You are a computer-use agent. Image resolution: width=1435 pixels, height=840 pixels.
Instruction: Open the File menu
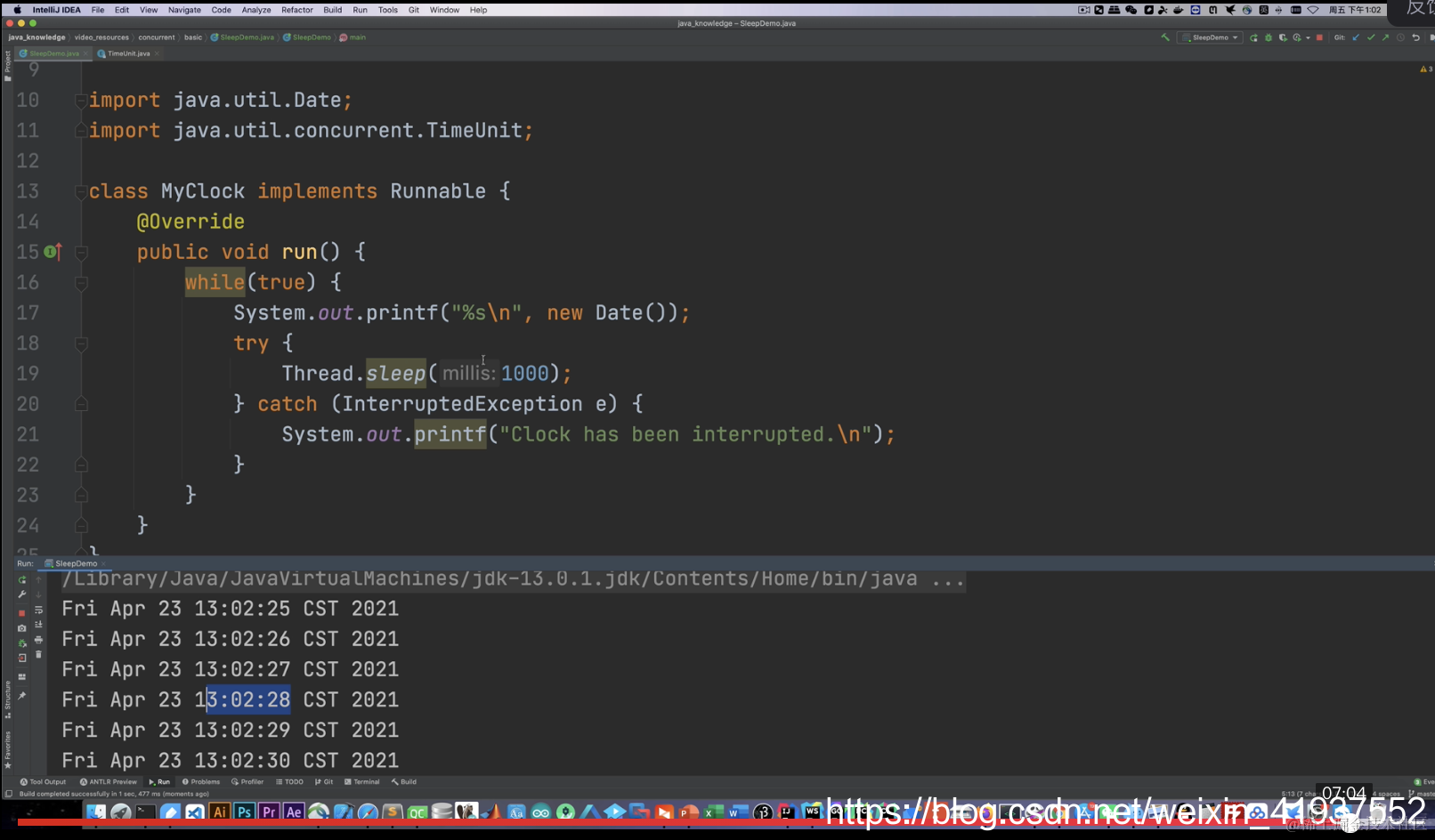98,10
